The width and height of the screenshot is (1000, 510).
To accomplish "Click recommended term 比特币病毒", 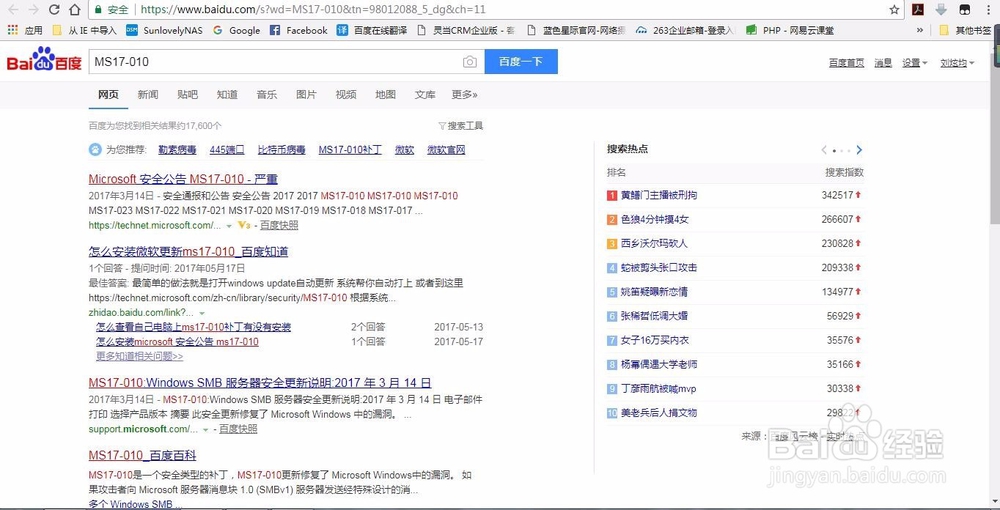I will click(281, 150).
